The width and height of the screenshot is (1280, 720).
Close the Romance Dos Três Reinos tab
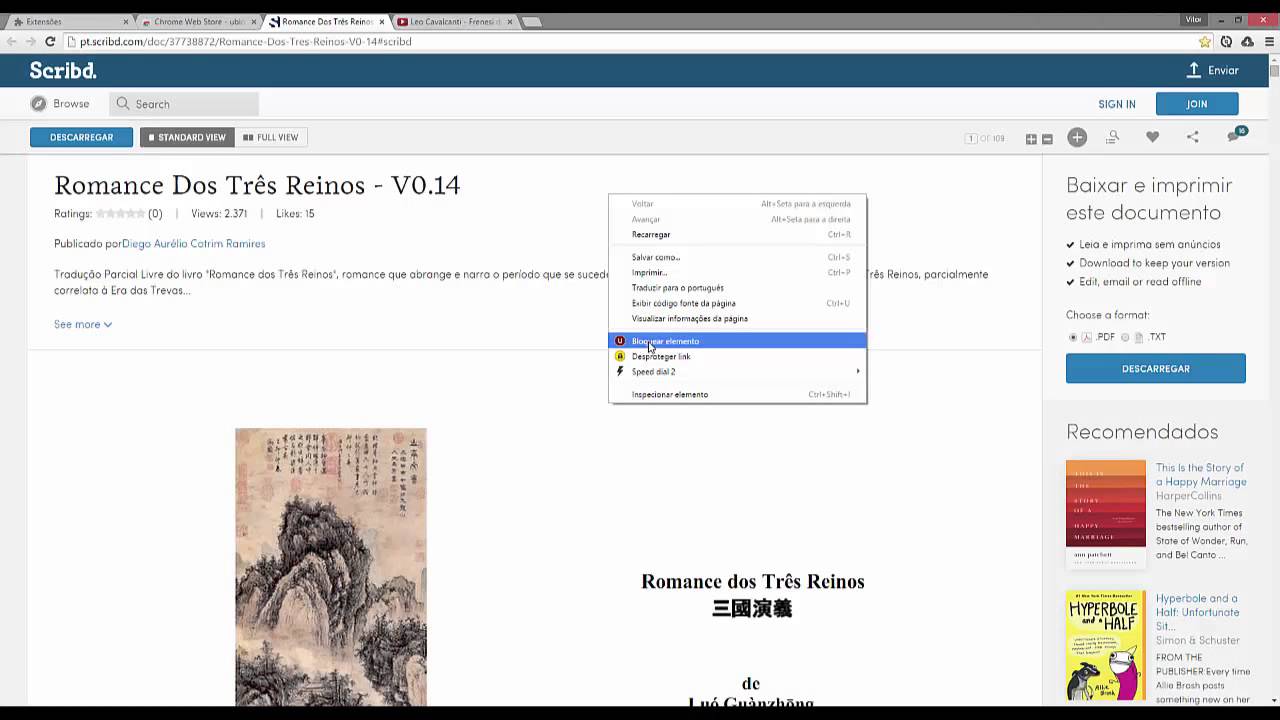[381, 21]
